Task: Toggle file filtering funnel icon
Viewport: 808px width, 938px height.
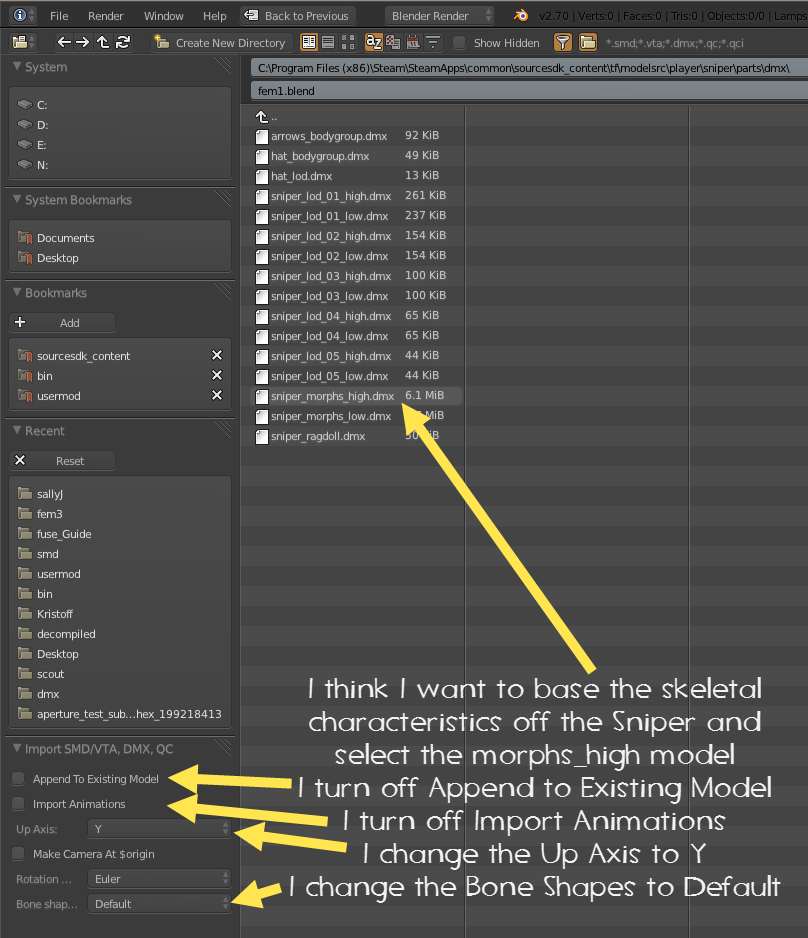Action: [563, 42]
